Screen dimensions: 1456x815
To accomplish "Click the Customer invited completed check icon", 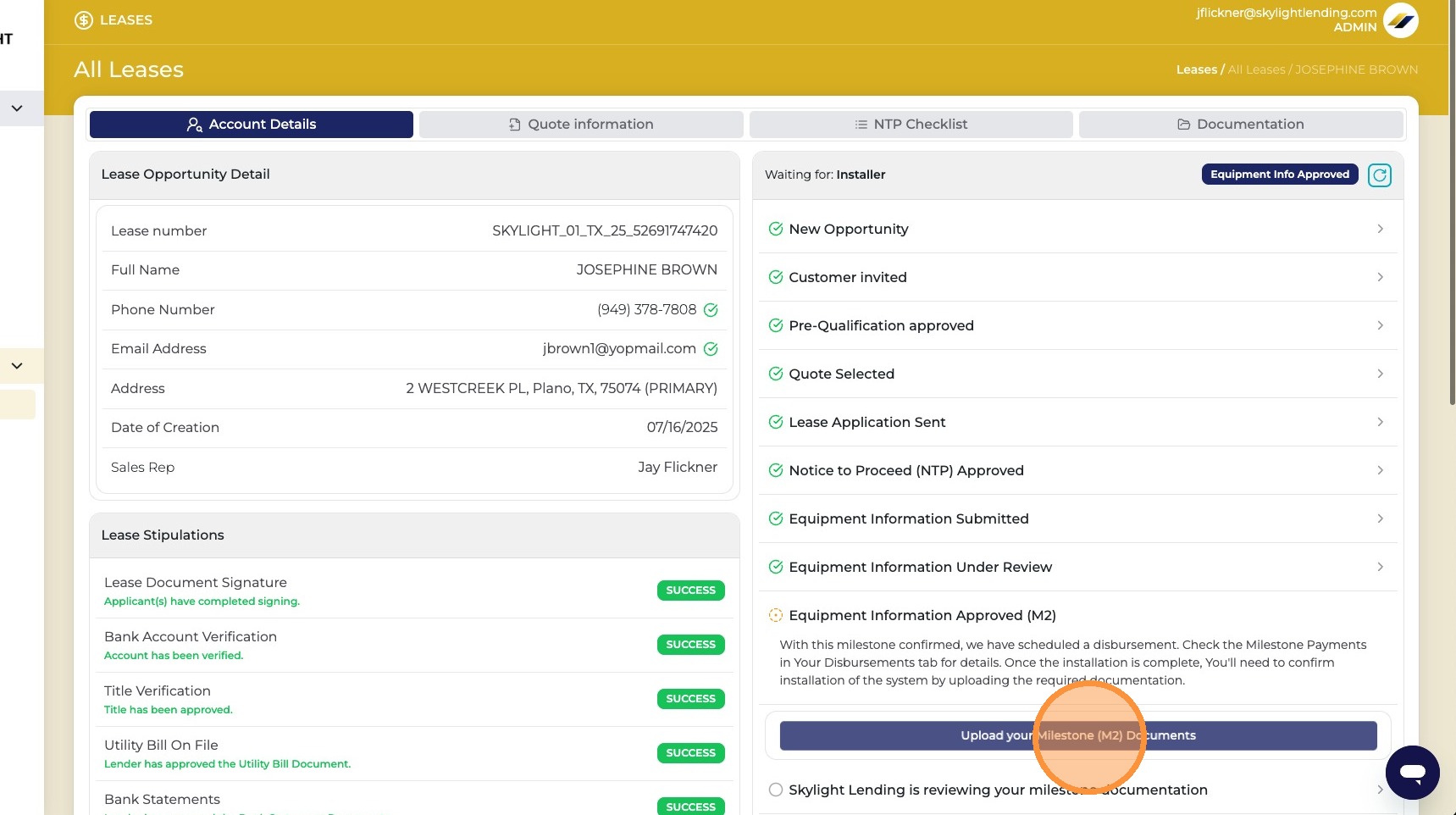I will [775, 277].
